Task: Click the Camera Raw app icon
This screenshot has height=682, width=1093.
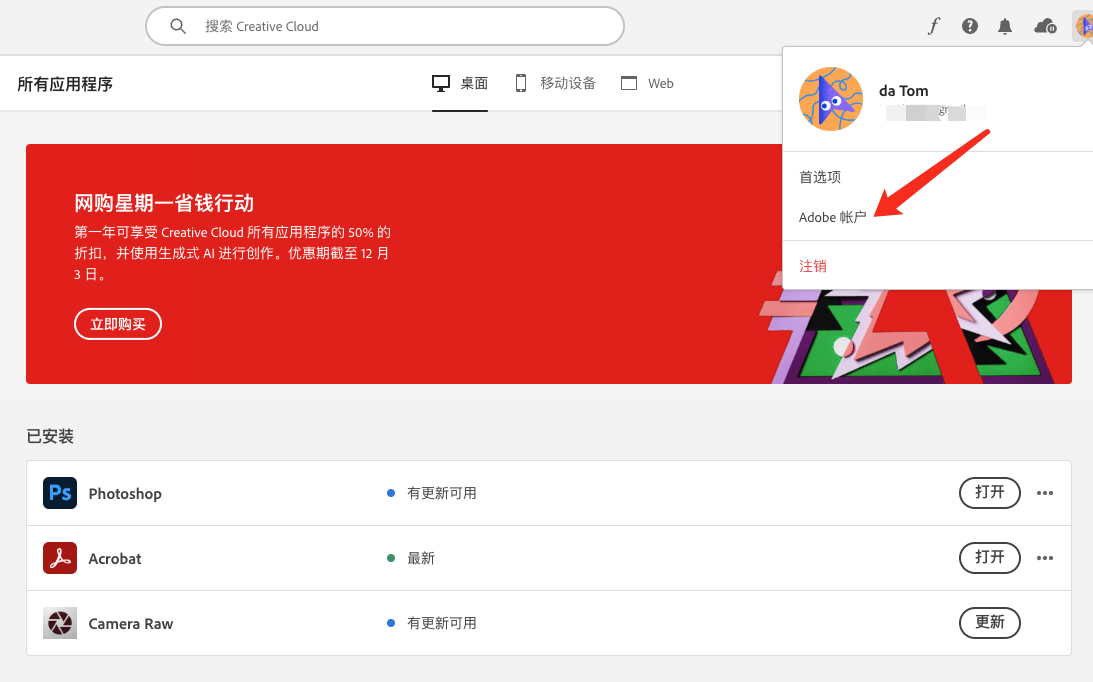Action: [60, 623]
